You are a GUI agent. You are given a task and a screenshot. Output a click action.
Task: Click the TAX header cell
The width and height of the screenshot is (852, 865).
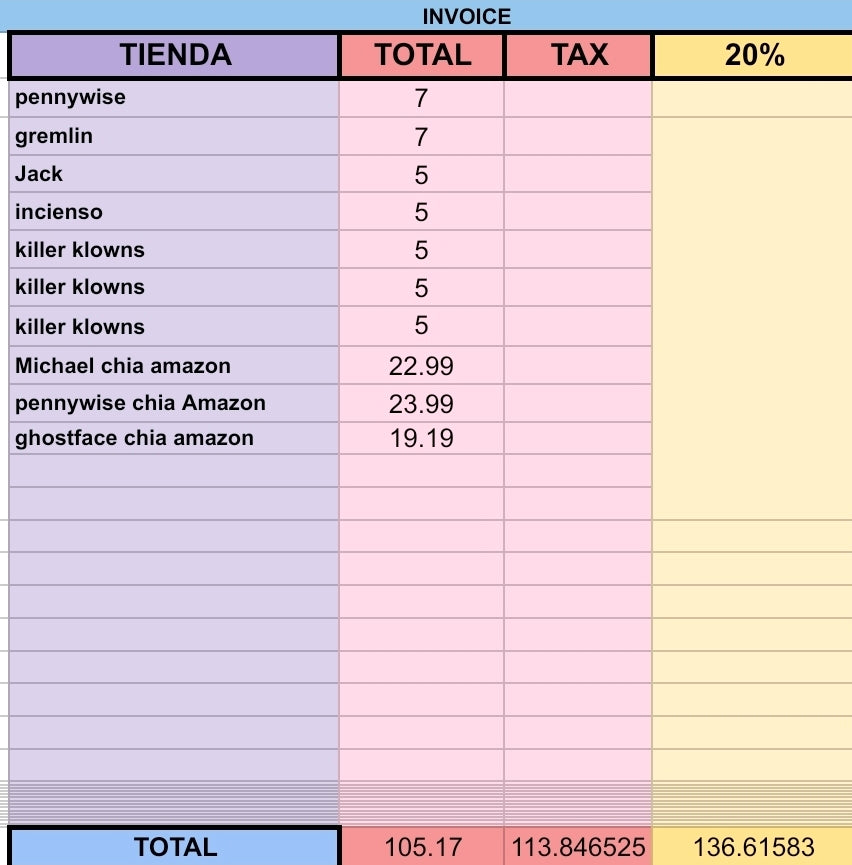coord(578,55)
